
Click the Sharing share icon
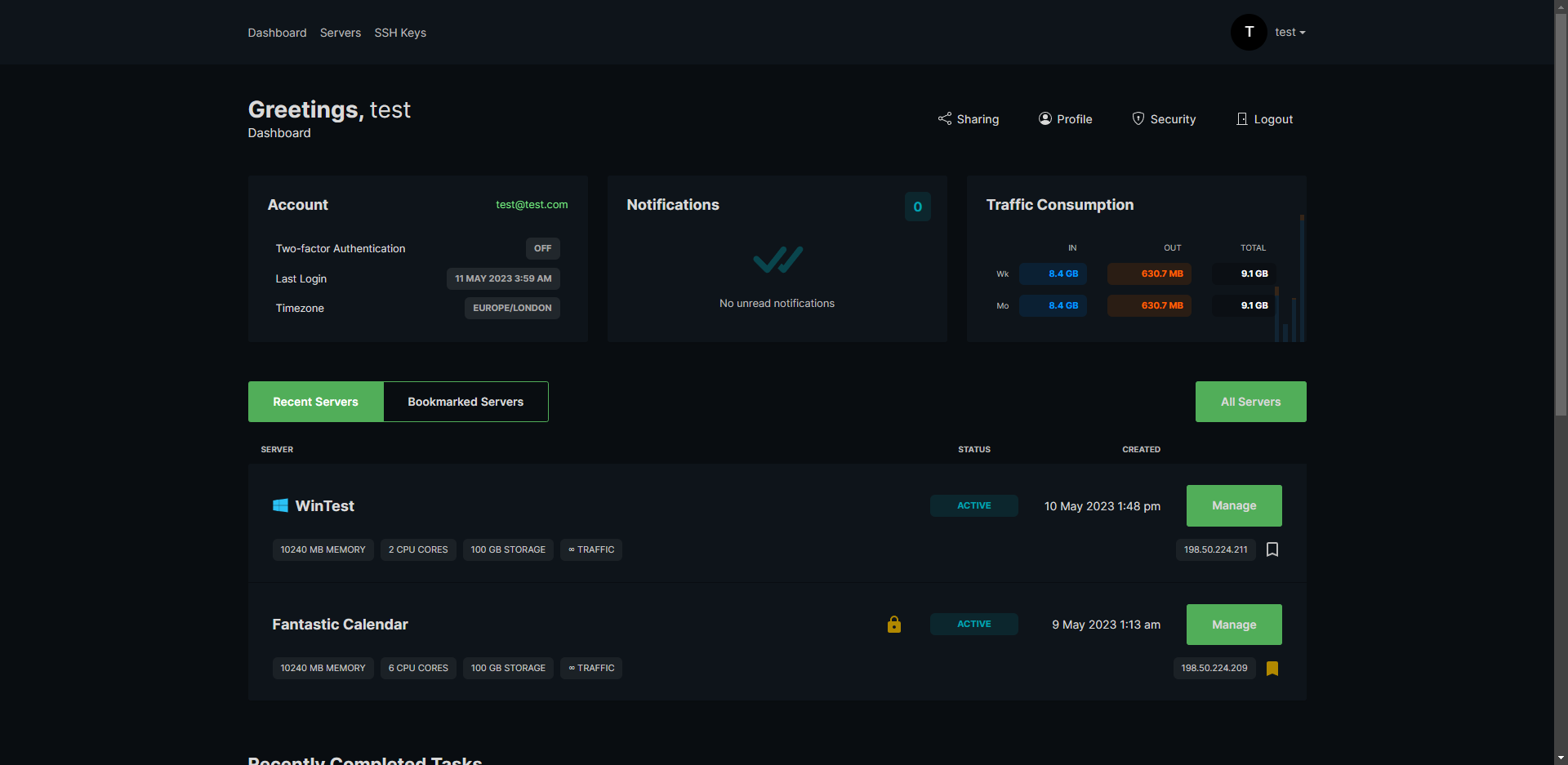(x=944, y=118)
